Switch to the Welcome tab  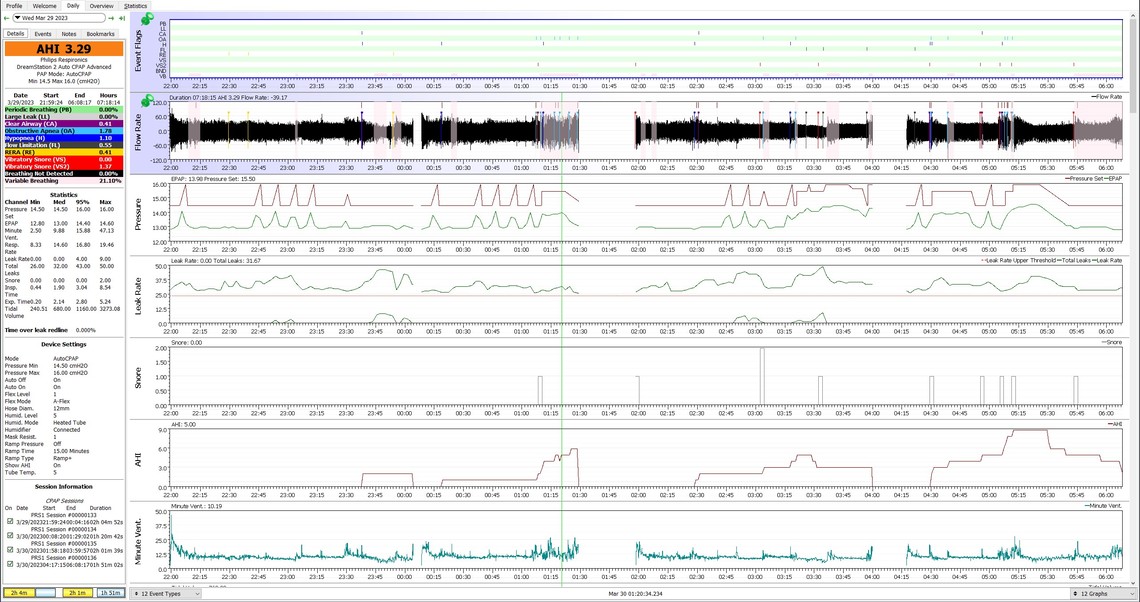44,5
